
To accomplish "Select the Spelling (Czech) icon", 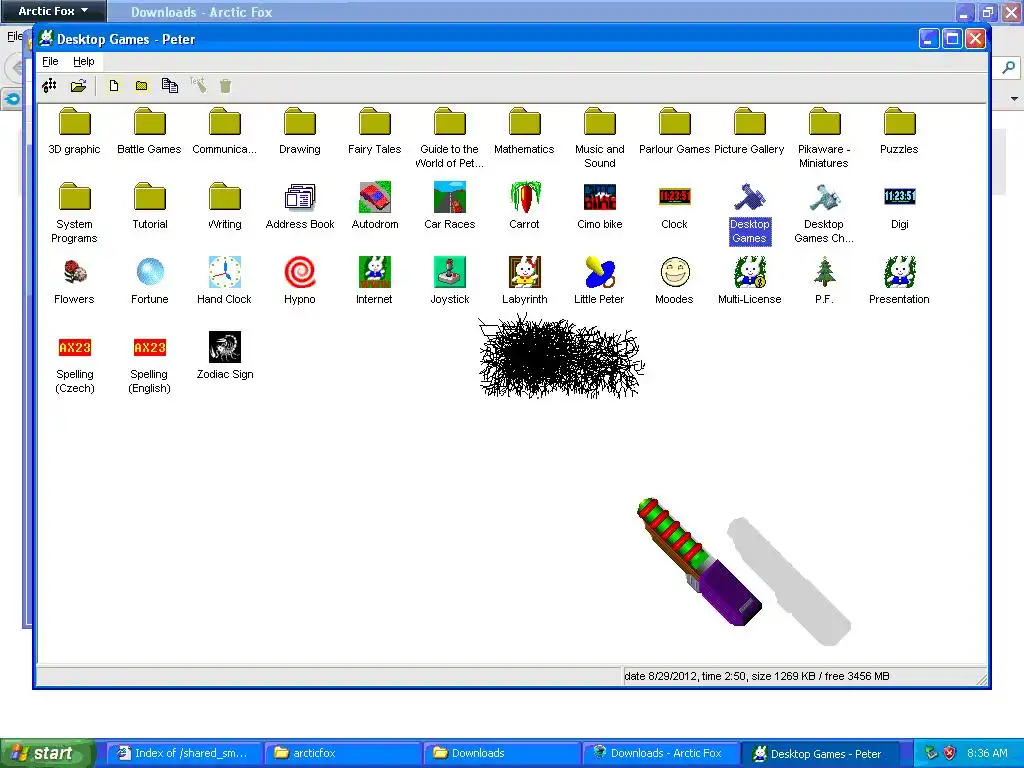I will pos(74,347).
